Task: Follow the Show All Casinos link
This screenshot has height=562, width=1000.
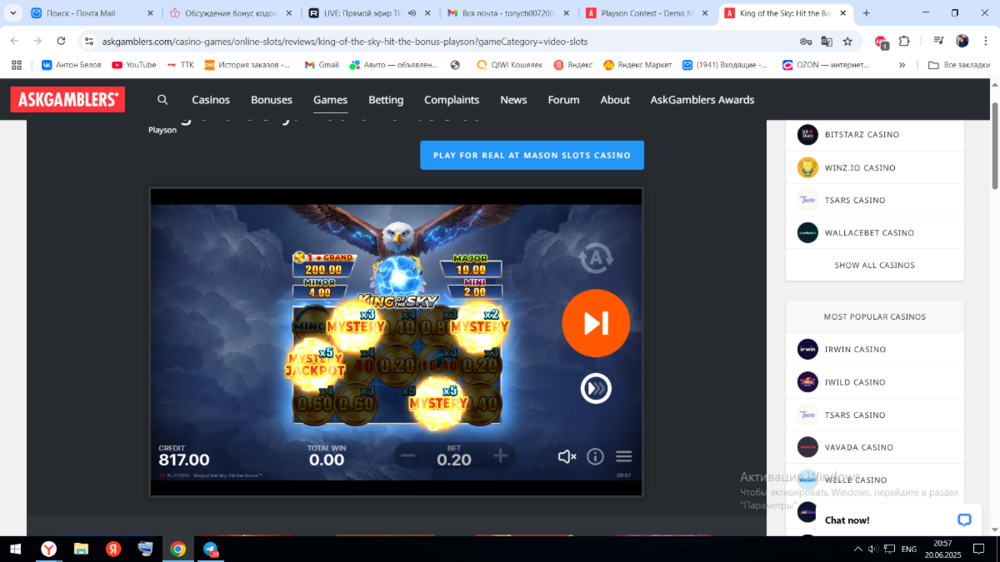Action: pyautogui.click(x=874, y=265)
